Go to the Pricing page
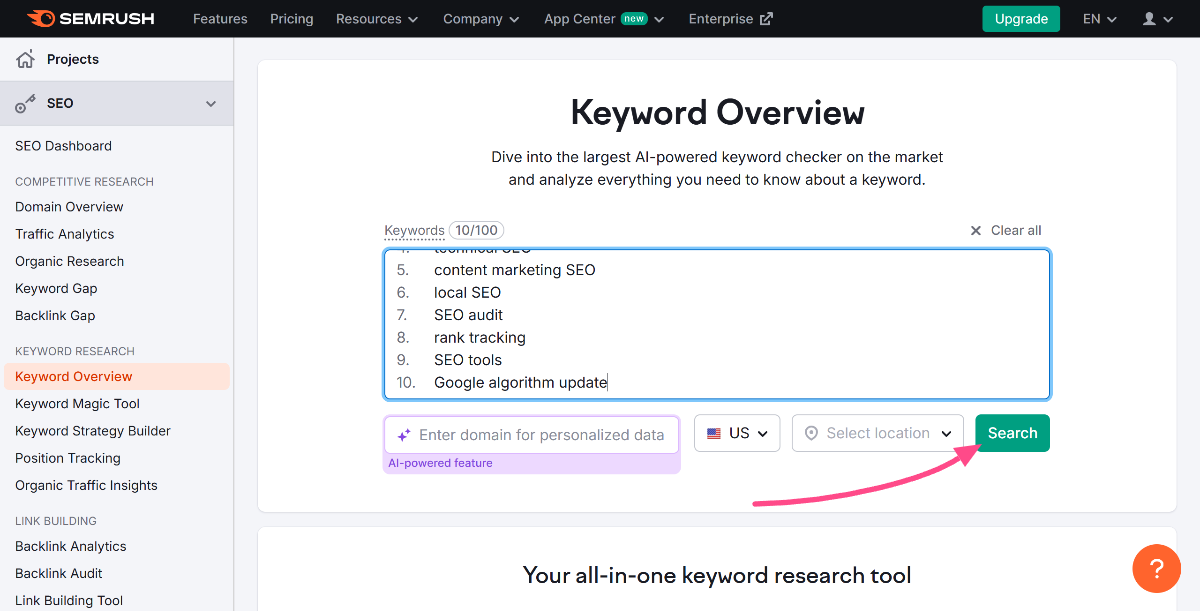1200x611 pixels. click(x=291, y=19)
